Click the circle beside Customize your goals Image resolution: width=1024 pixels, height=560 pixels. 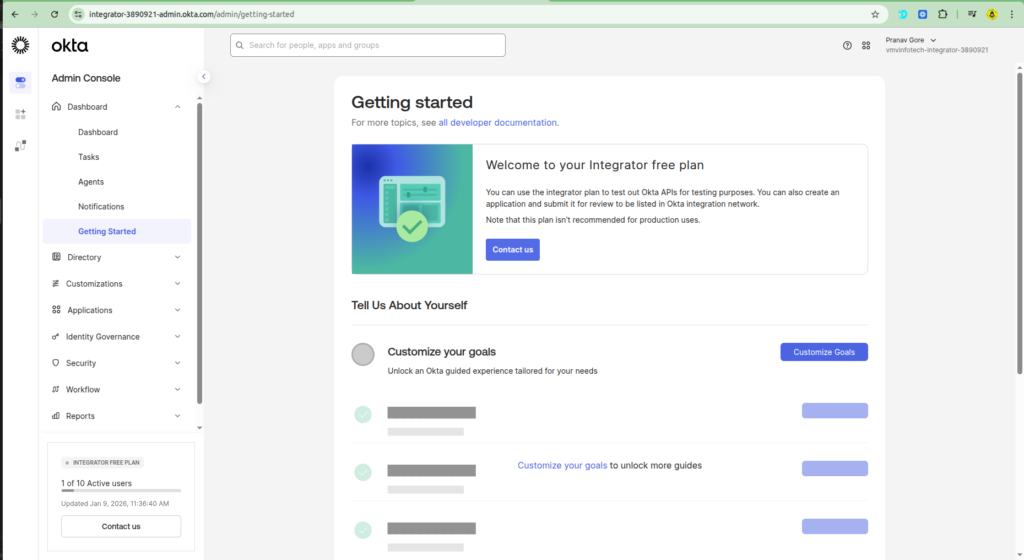click(363, 354)
